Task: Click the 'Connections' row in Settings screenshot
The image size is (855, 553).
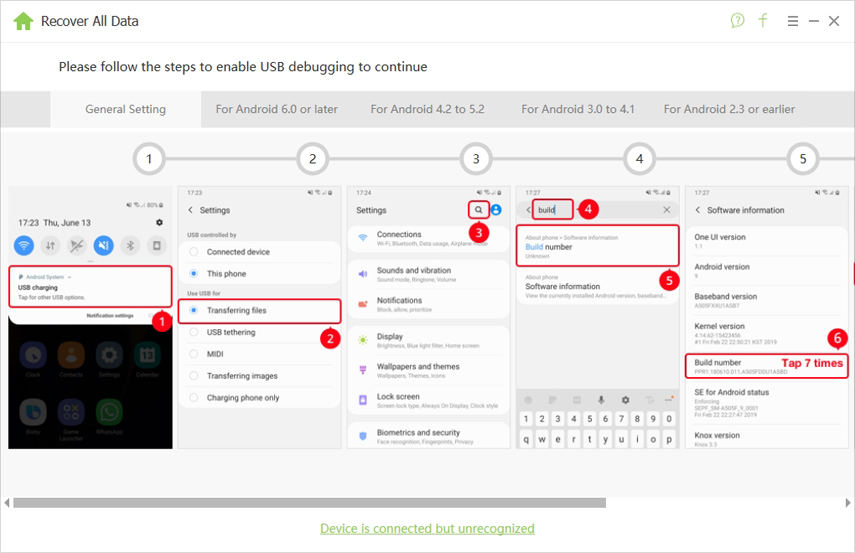Action: click(x=429, y=238)
